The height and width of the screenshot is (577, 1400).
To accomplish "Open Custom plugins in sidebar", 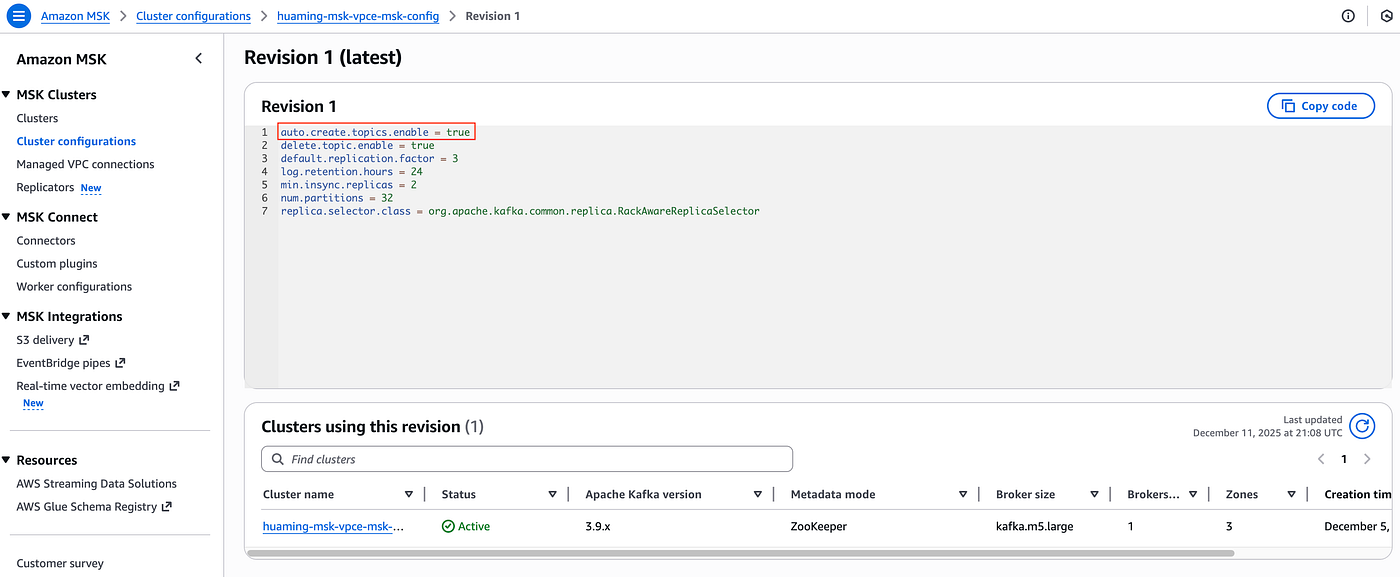I will point(57,263).
